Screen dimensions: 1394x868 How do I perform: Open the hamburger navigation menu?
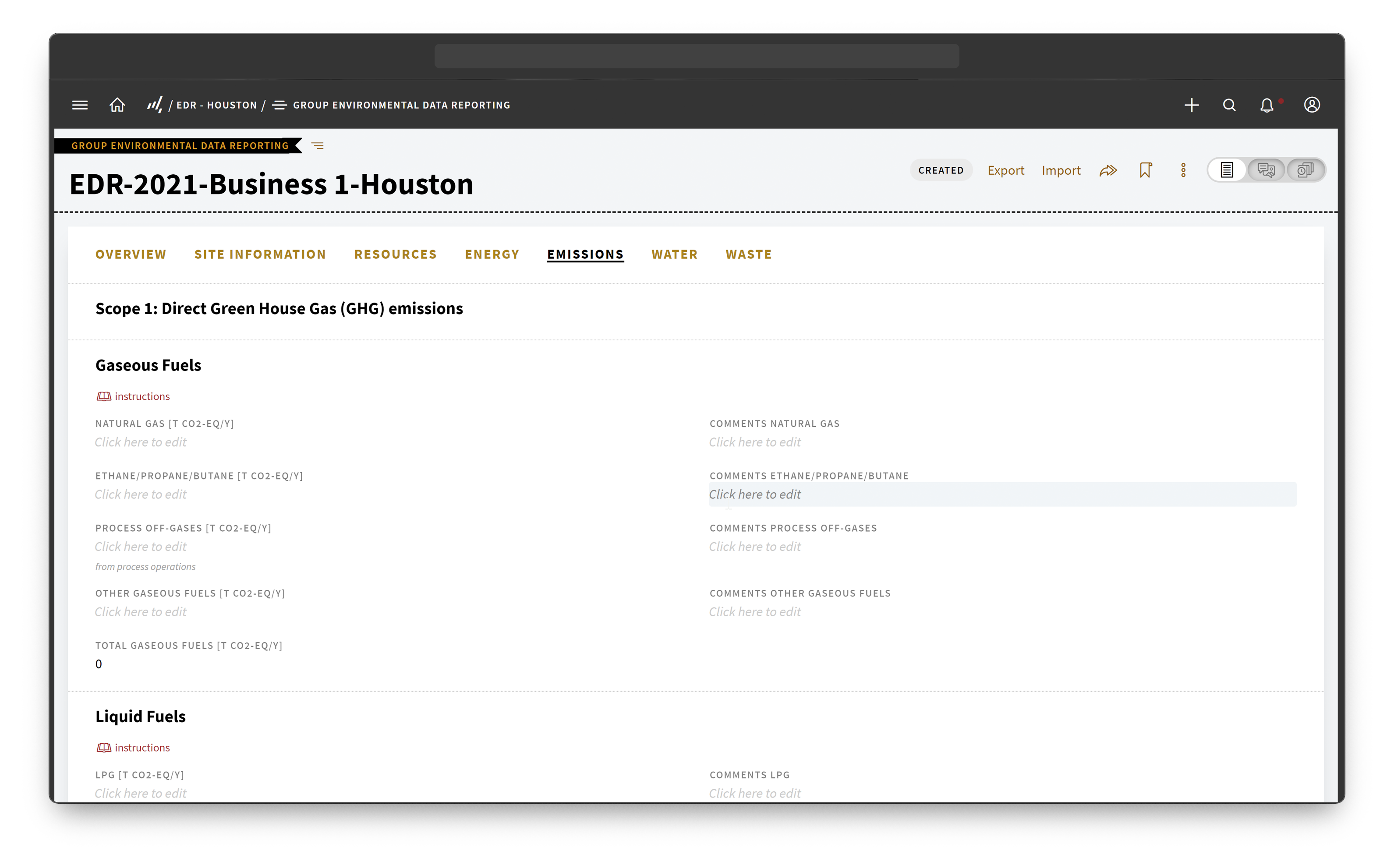[x=79, y=105]
